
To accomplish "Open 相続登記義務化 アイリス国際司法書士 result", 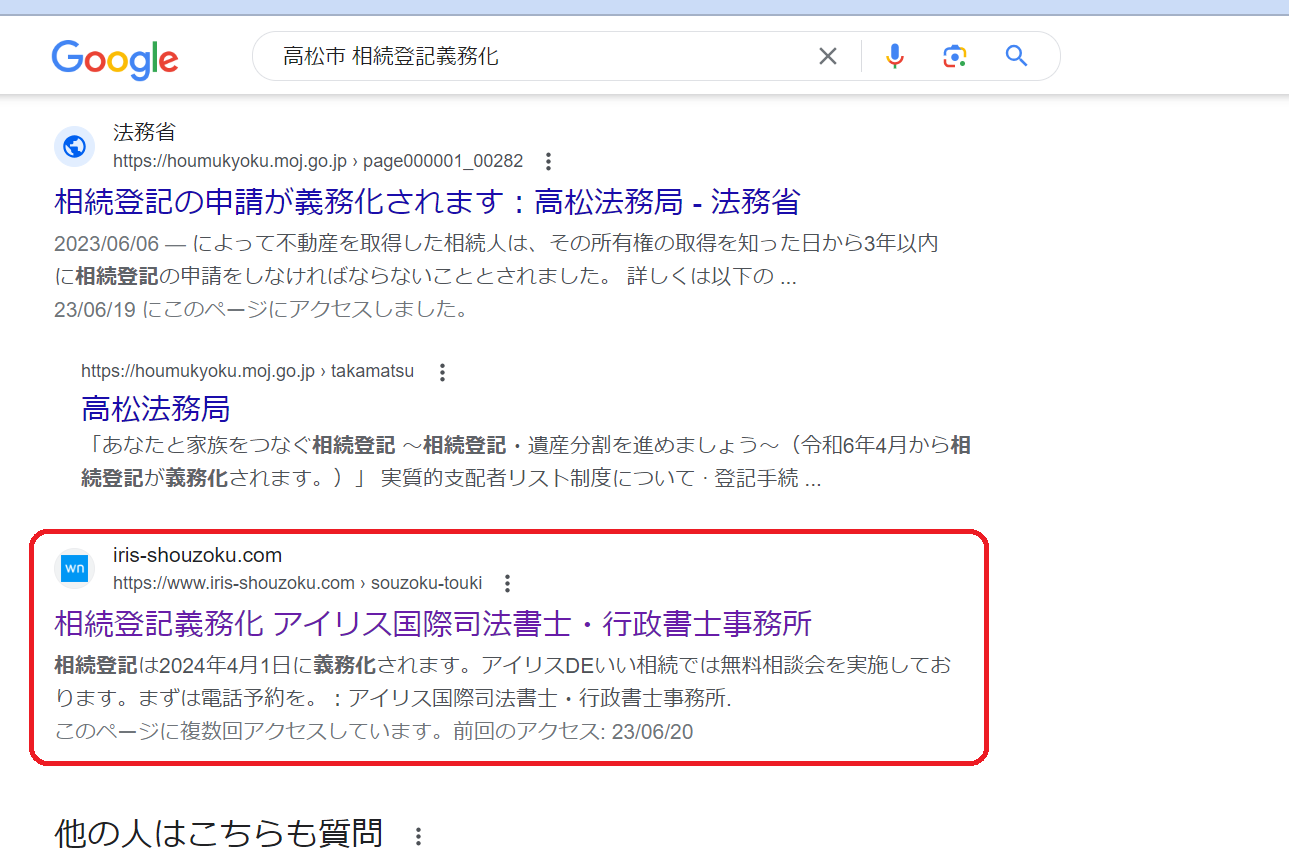I will click(x=433, y=624).
